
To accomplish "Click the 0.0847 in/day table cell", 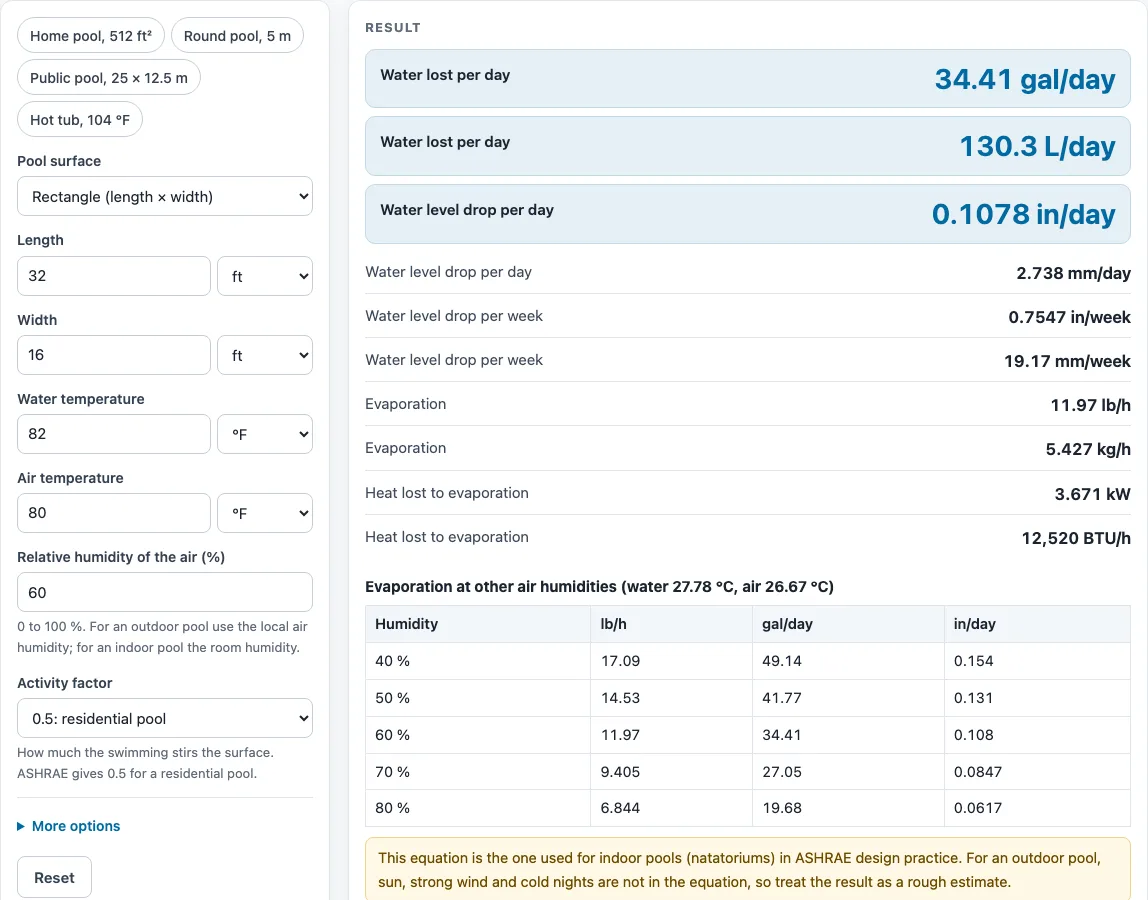I will (x=1037, y=772).
